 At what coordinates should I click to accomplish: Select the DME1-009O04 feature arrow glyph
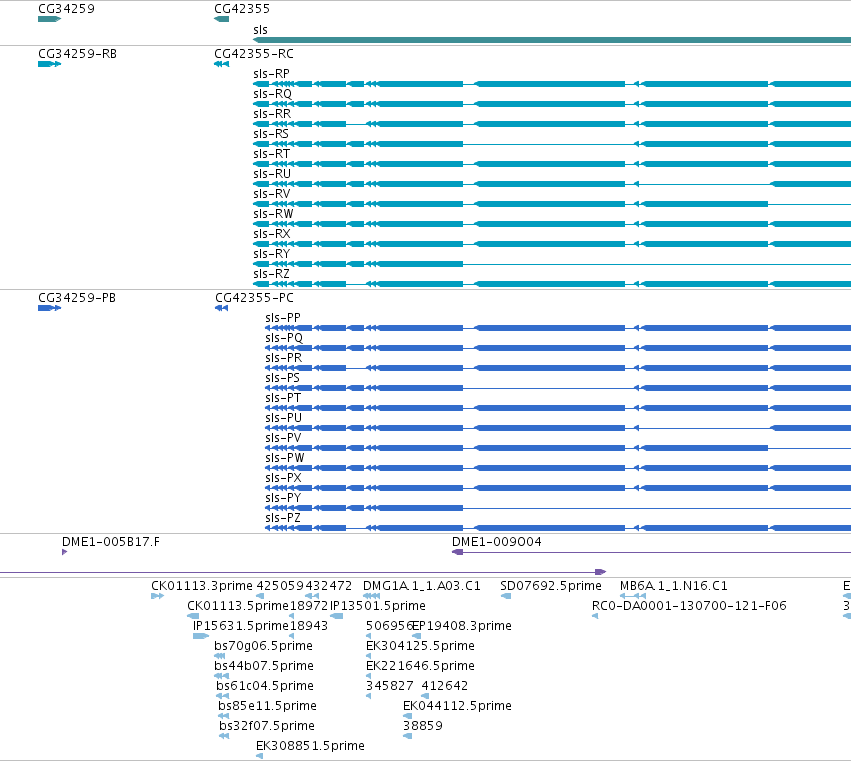click(458, 552)
